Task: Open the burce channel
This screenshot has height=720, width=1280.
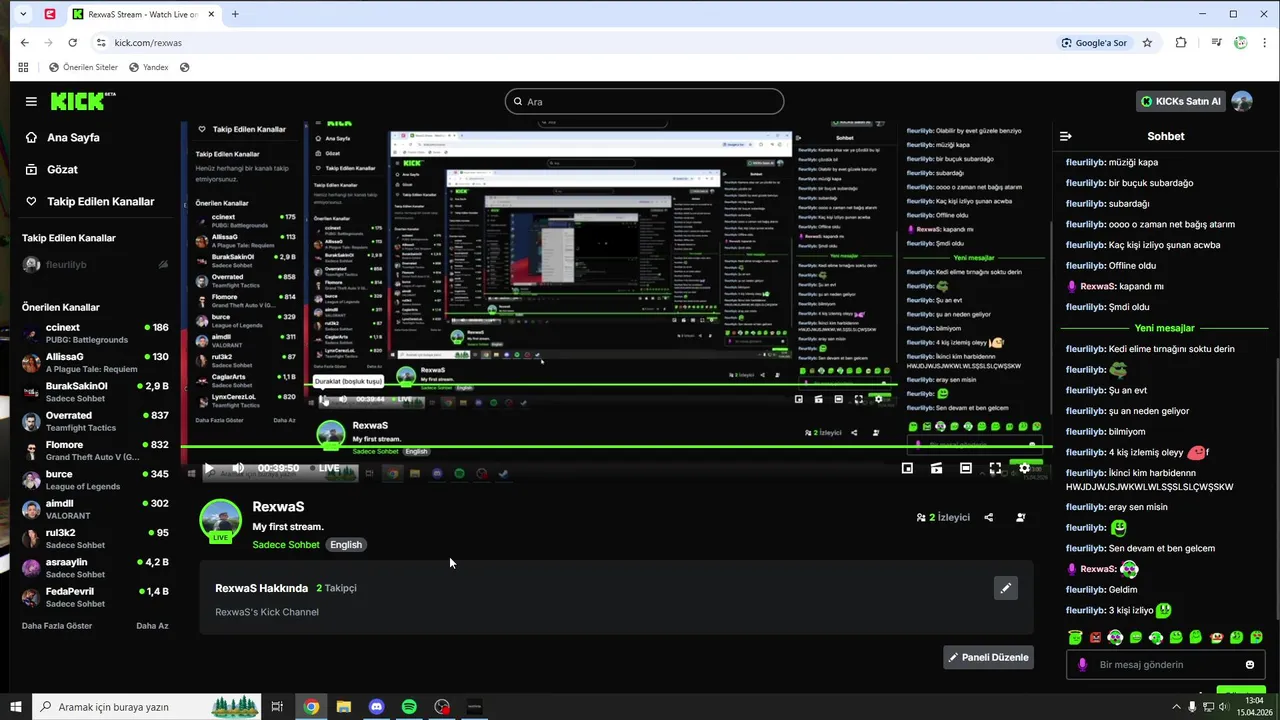Action: click(95, 480)
